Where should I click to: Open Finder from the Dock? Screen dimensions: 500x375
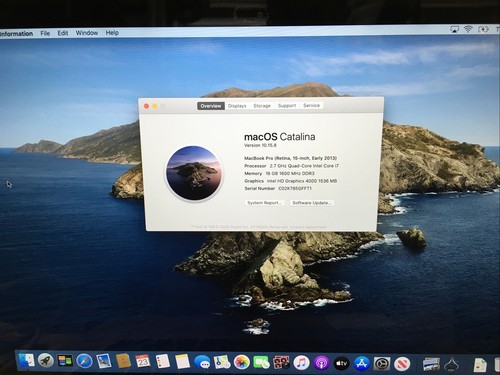[26, 360]
